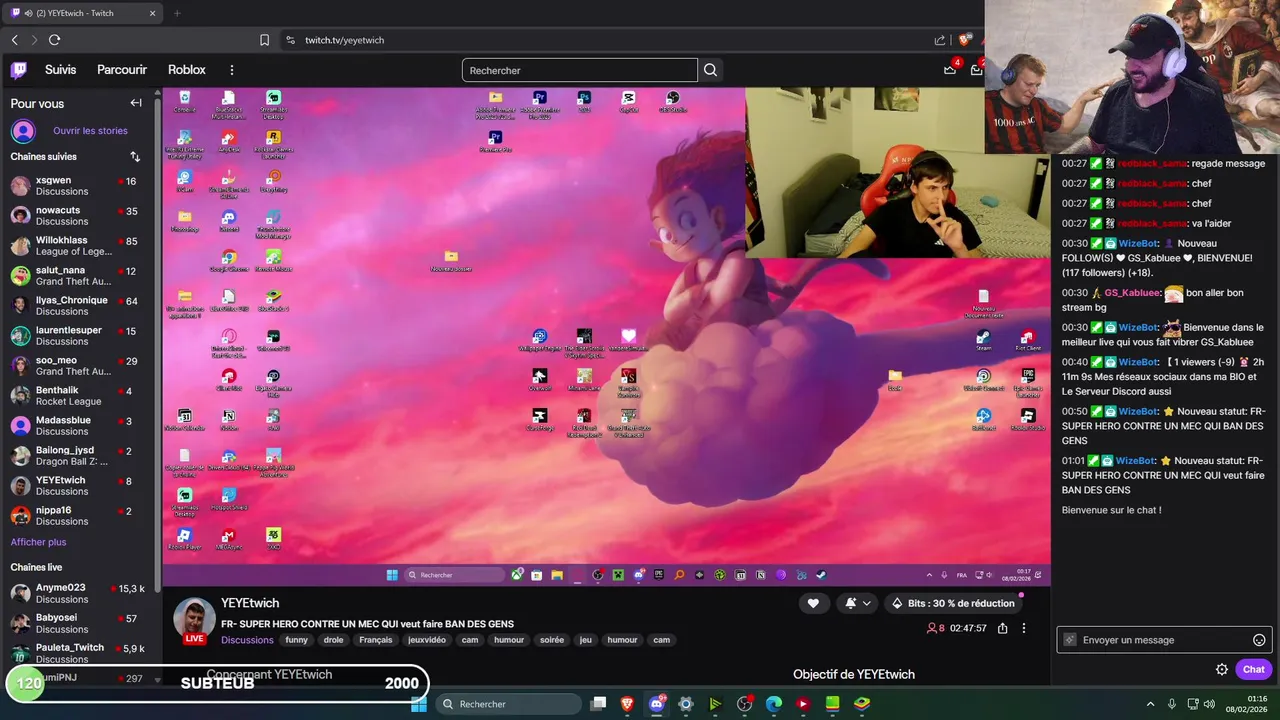The height and width of the screenshot is (720, 1280).
Task: Show hidden system tray icons
Action: [1150, 704]
